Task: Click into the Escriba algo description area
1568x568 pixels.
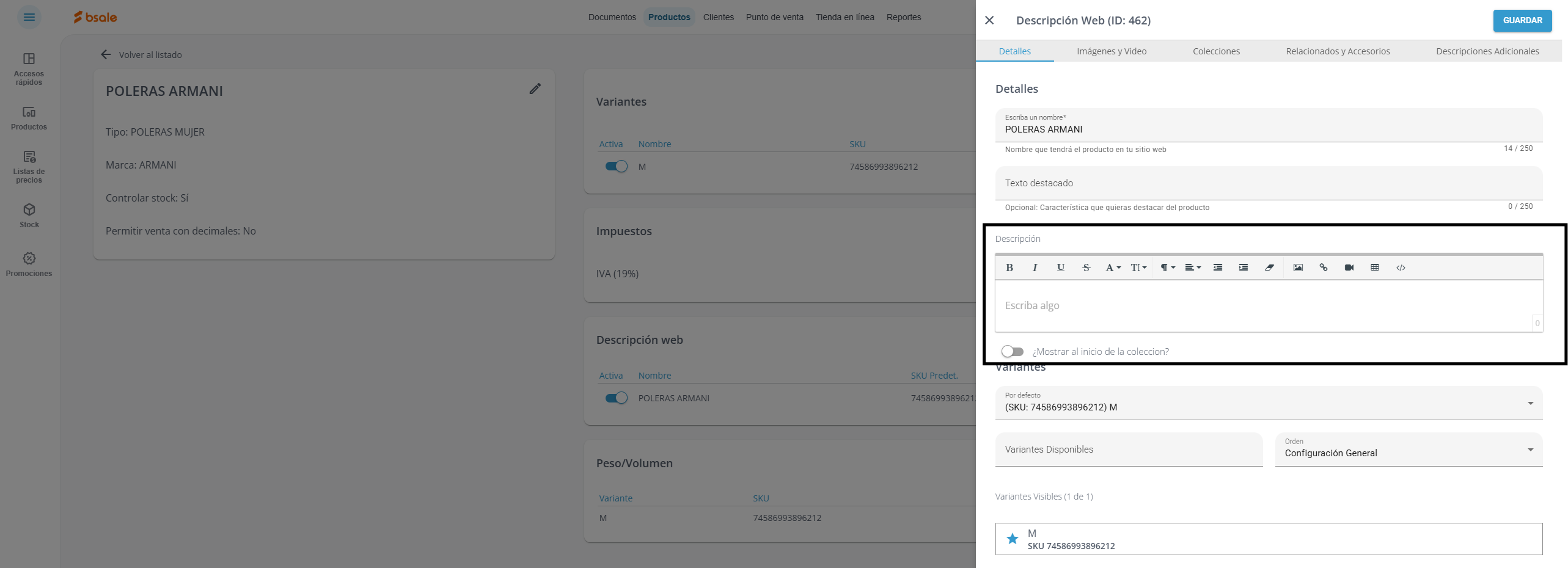Action: coord(1269,305)
